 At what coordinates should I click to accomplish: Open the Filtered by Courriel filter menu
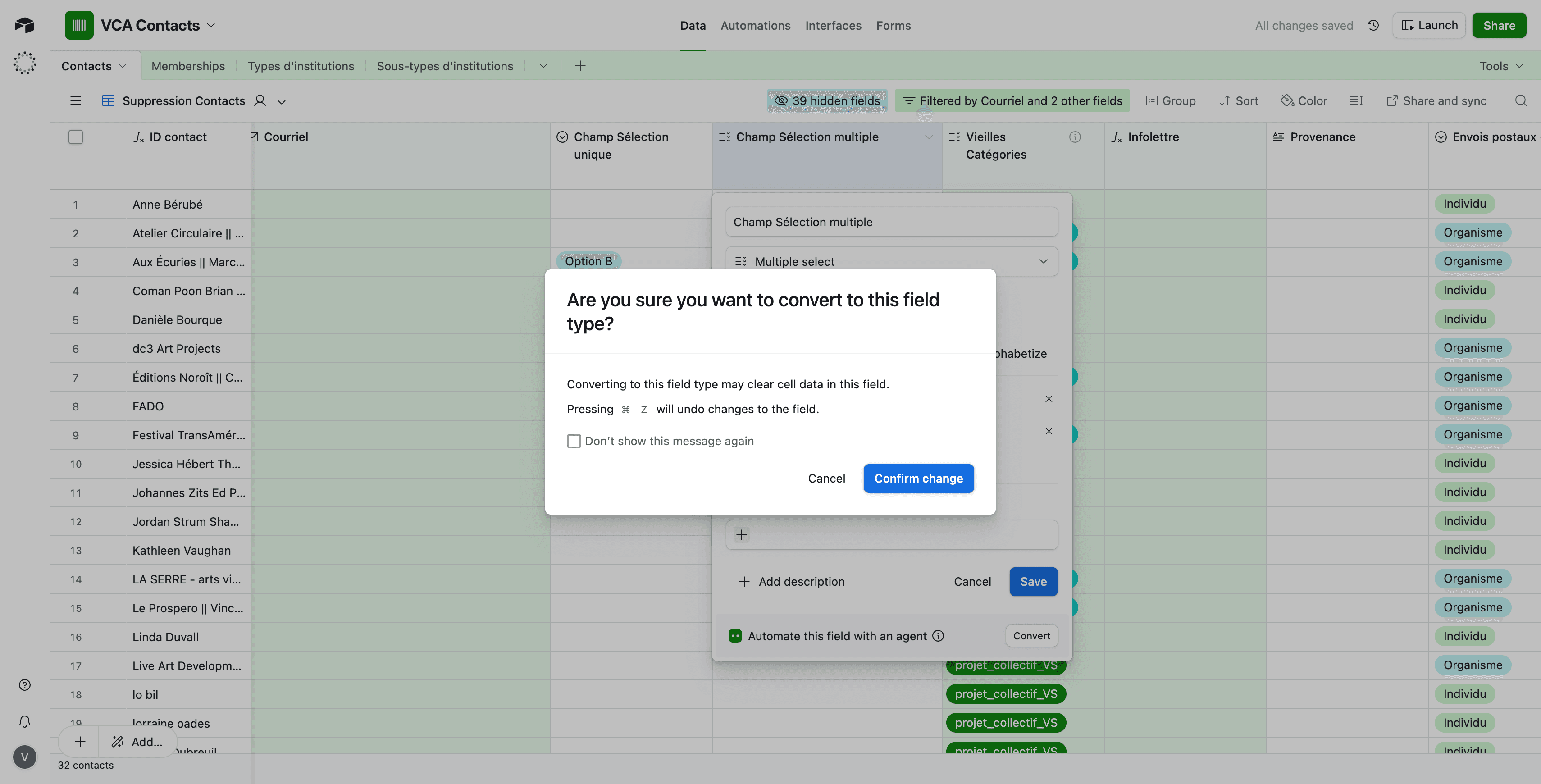[x=1012, y=100]
